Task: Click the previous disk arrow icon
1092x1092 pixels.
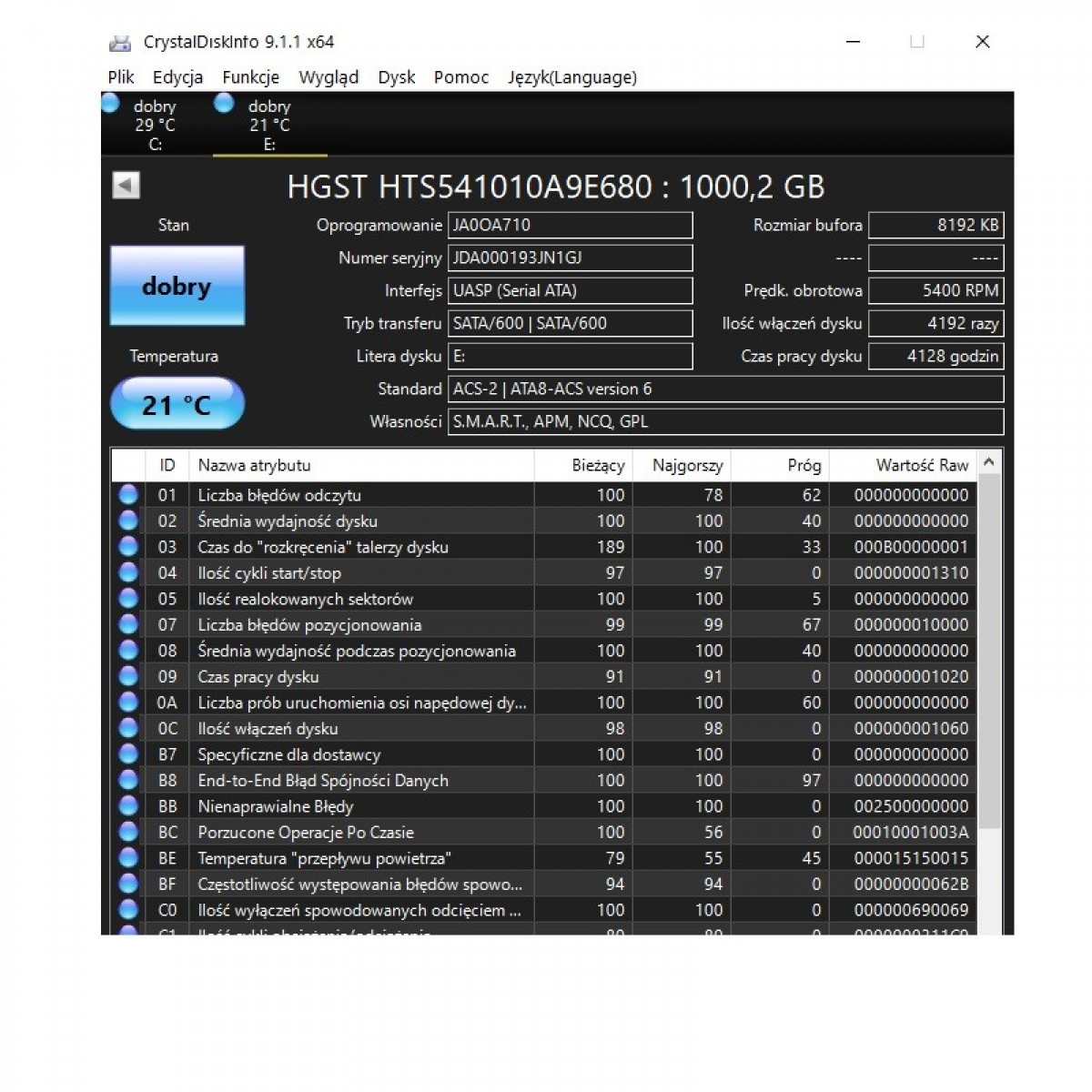Action: [126, 186]
